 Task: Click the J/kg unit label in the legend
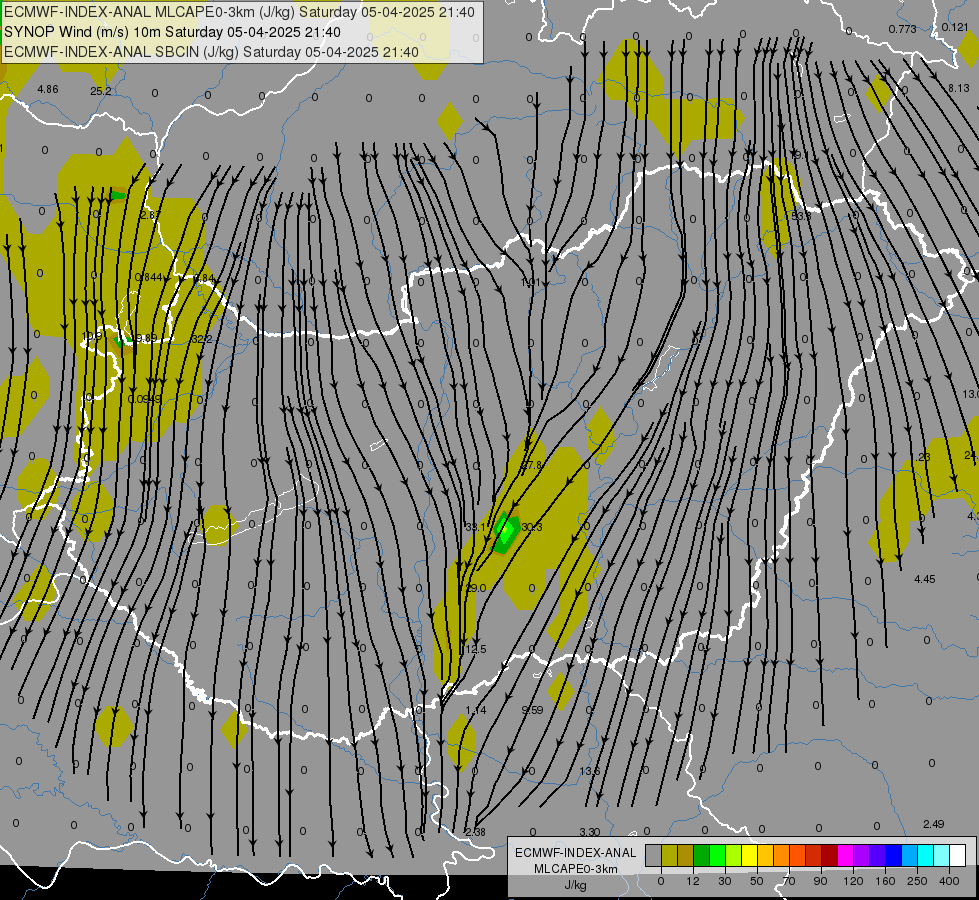pos(576,886)
